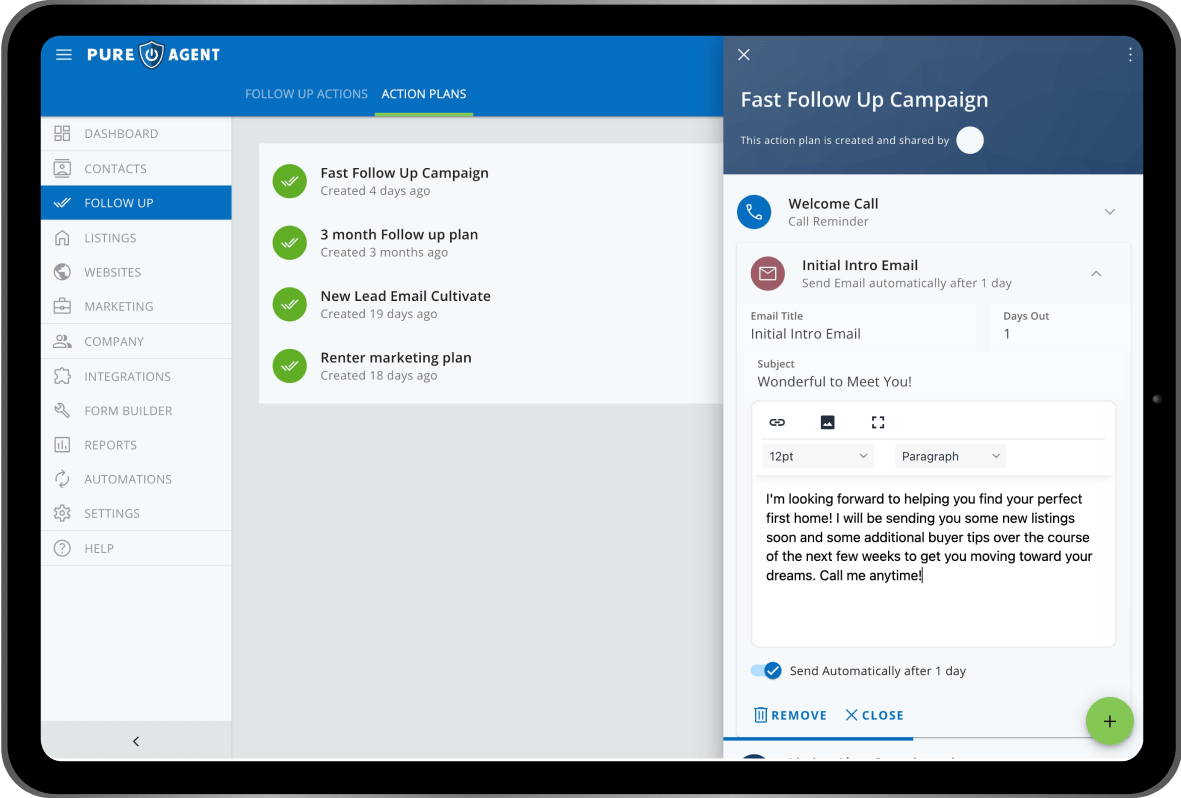The height and width of the screenshot is (798, 1181).
Task: Open Listings from the sidebar
Action: (110, 238)
